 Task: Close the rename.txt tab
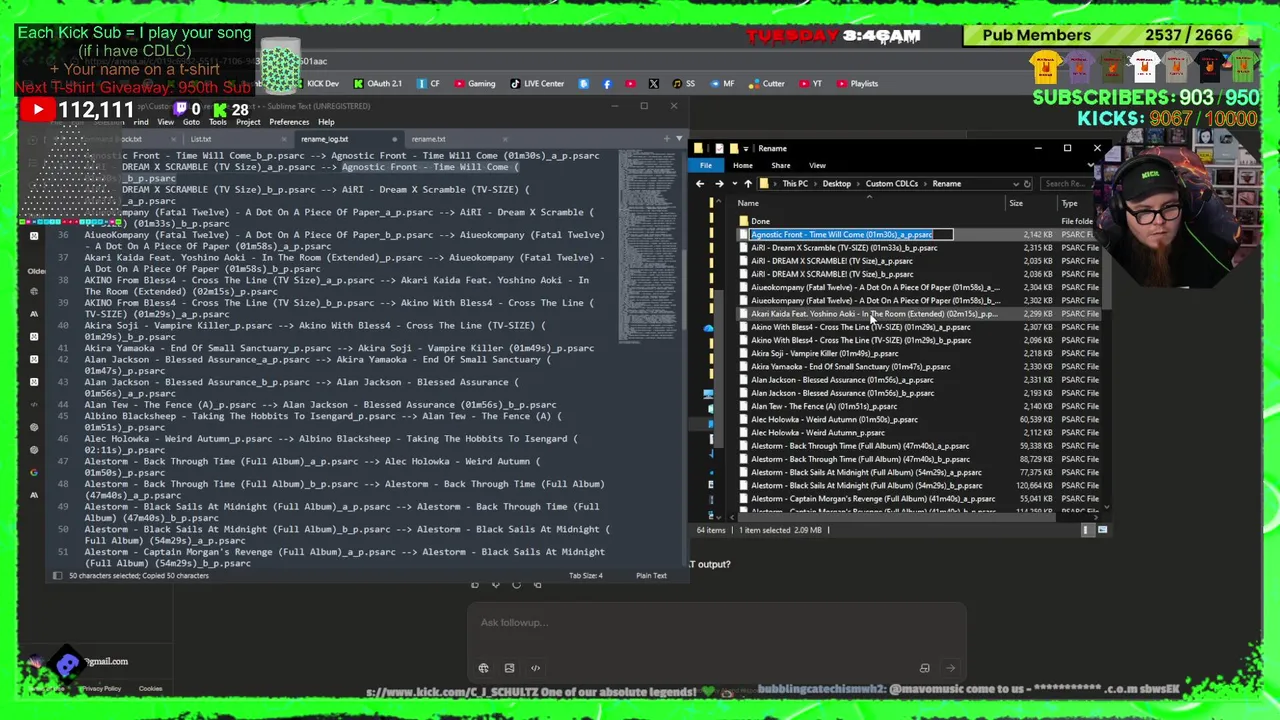tap(504, 139)
